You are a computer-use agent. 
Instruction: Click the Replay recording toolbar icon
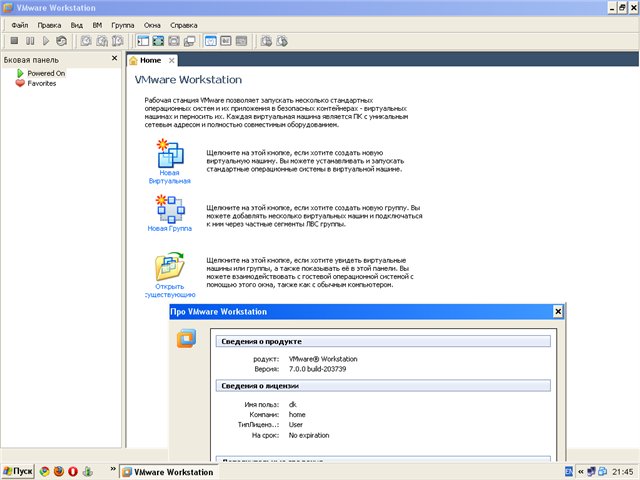pos(282,41)
